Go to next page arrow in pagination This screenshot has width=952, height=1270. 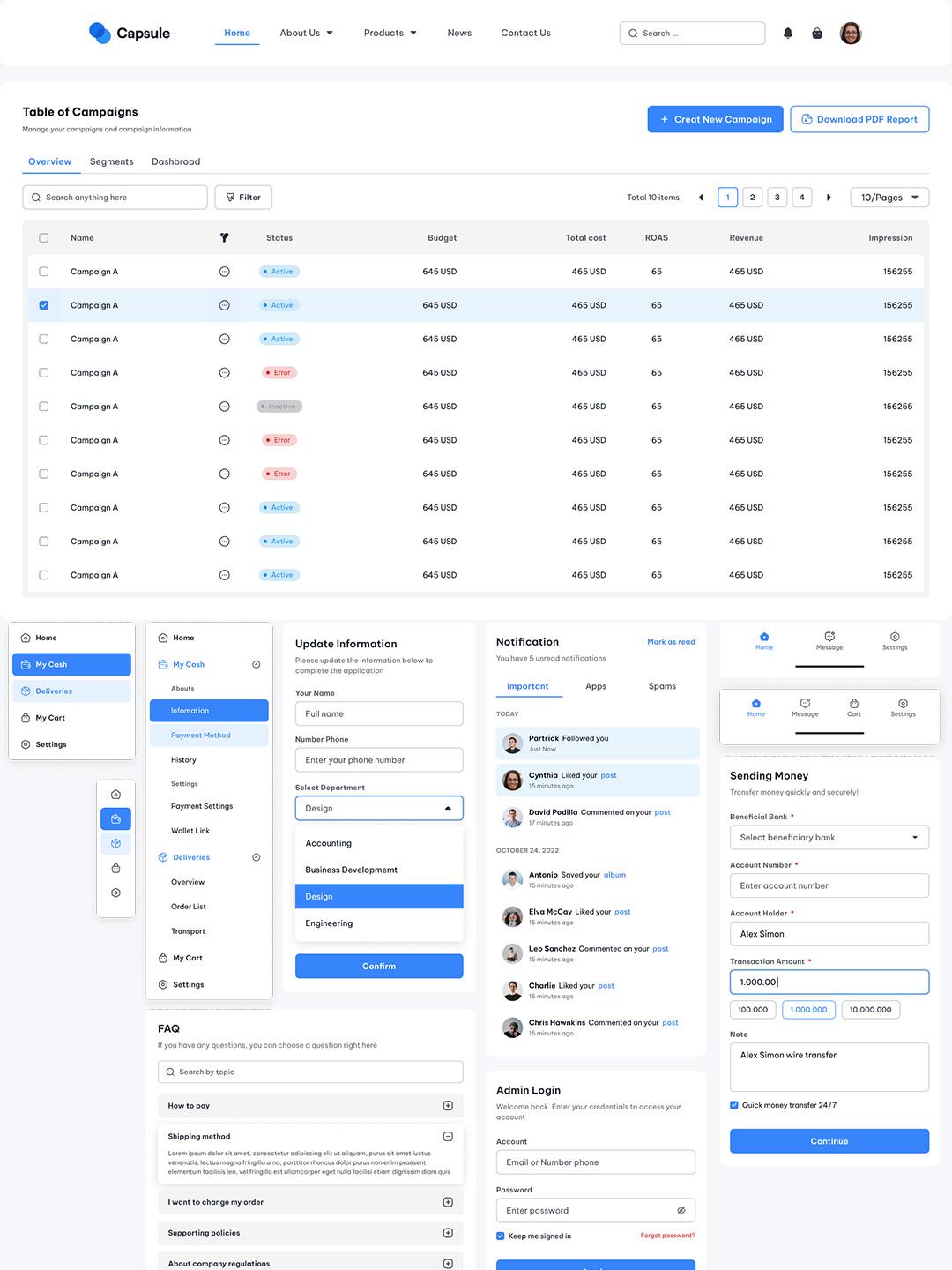pyautogui.click(x=829, y=198)
